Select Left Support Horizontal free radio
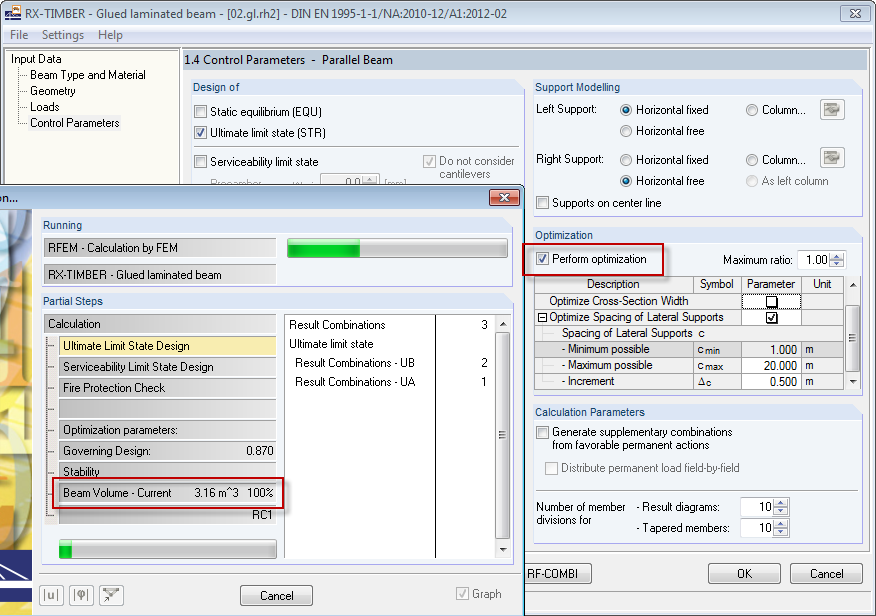The width and height of the screenshot is (876, 616). (x=626, y=131)
